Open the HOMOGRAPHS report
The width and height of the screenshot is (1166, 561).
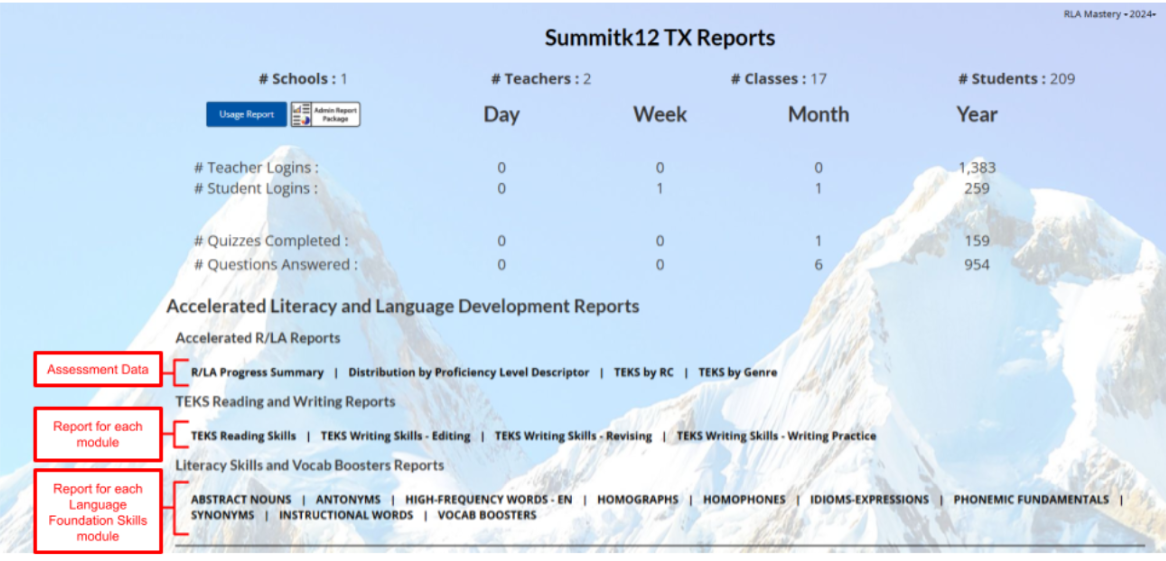[637, 499]
